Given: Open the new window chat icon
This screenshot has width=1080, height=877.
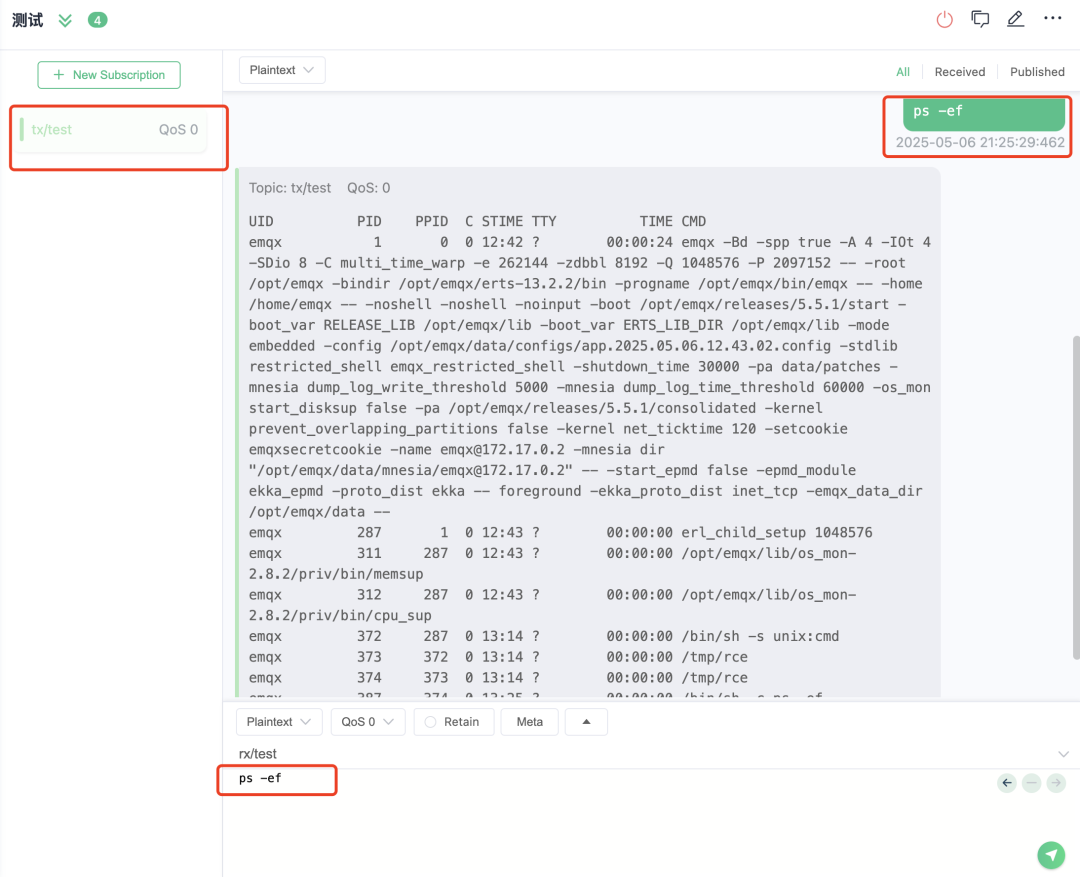Looking at the screenshot, I should (979, 19).
